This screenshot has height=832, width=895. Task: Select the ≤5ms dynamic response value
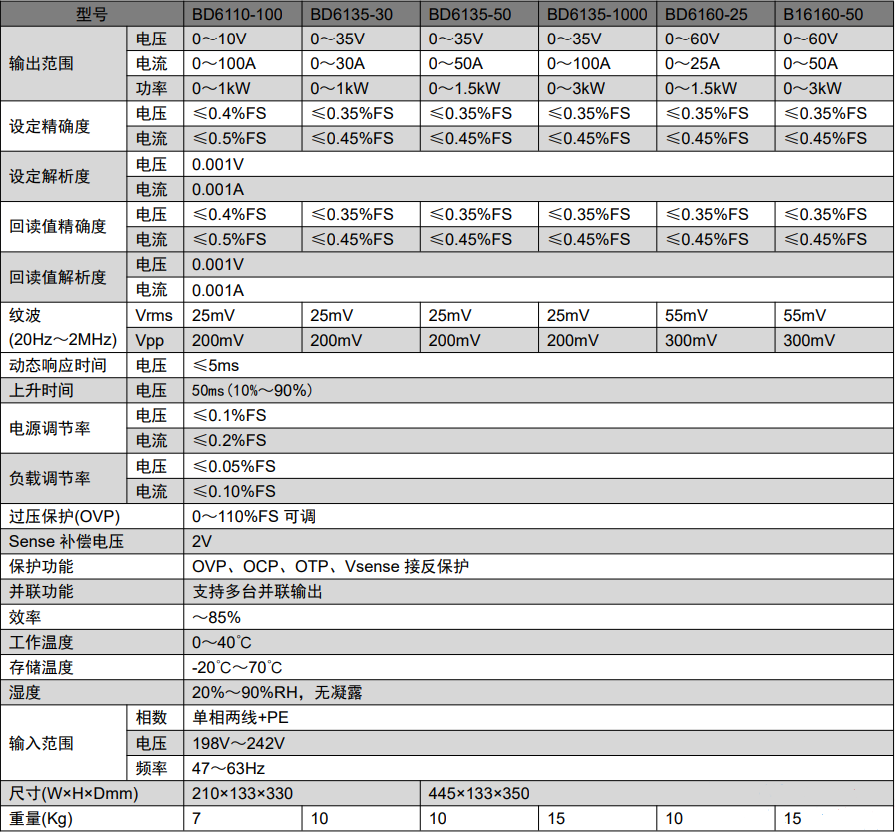coord(216,365)
